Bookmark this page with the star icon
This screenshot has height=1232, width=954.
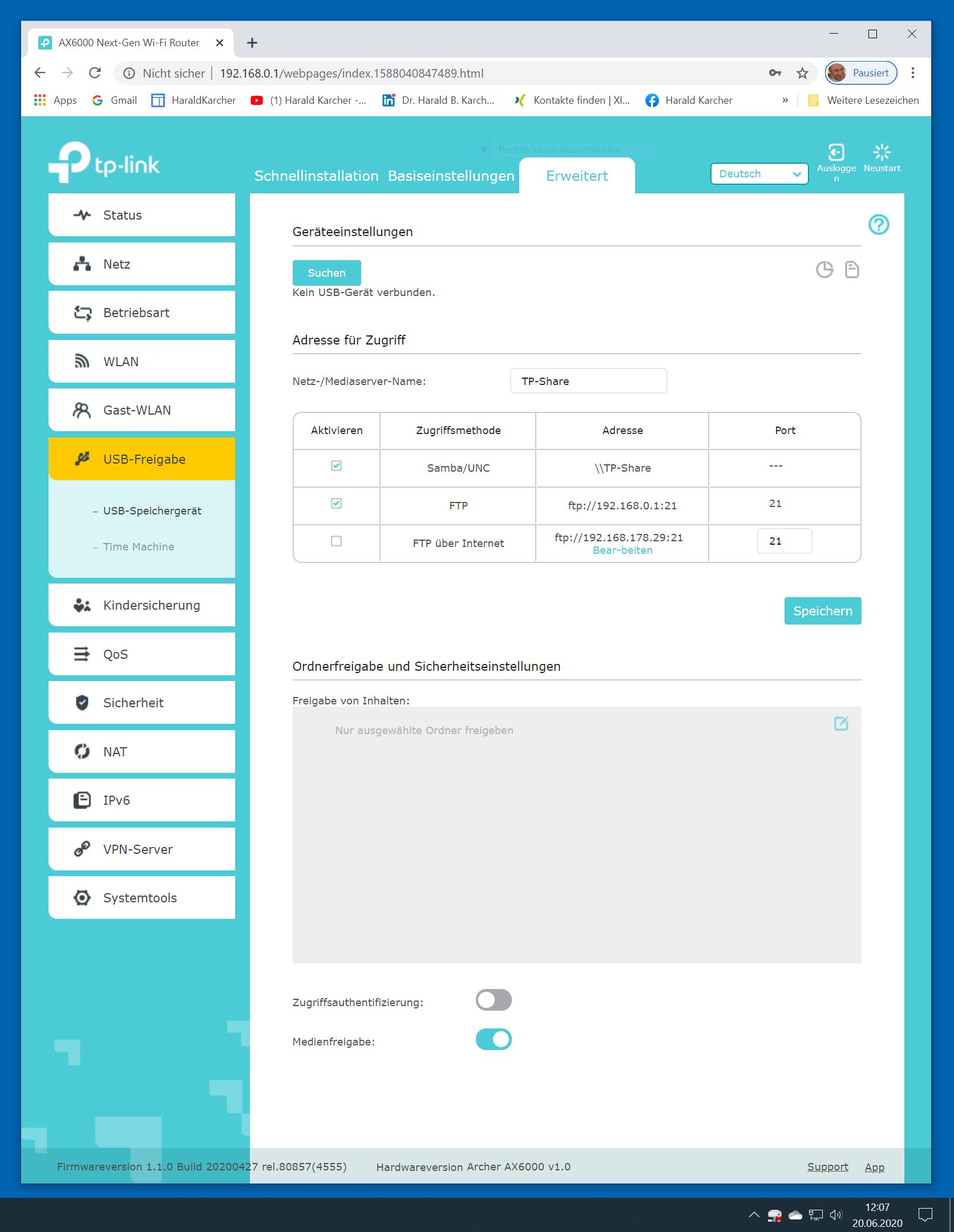click(802, 73)
